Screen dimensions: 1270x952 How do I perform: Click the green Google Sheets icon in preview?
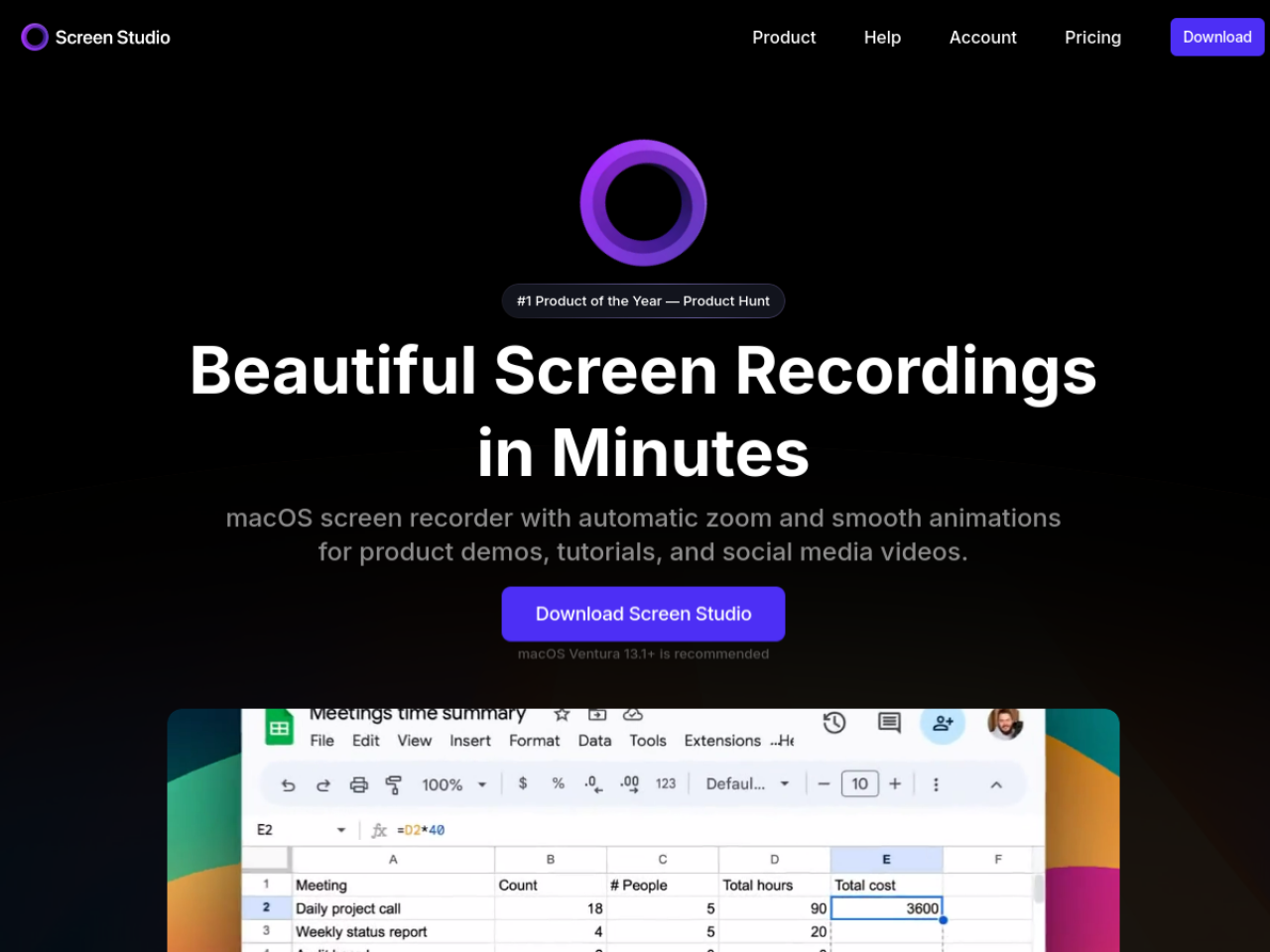(280, 728)
